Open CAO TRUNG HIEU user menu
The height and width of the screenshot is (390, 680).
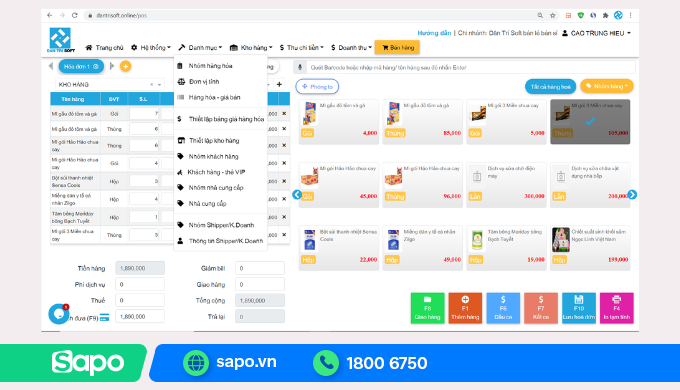coord(596,33)
